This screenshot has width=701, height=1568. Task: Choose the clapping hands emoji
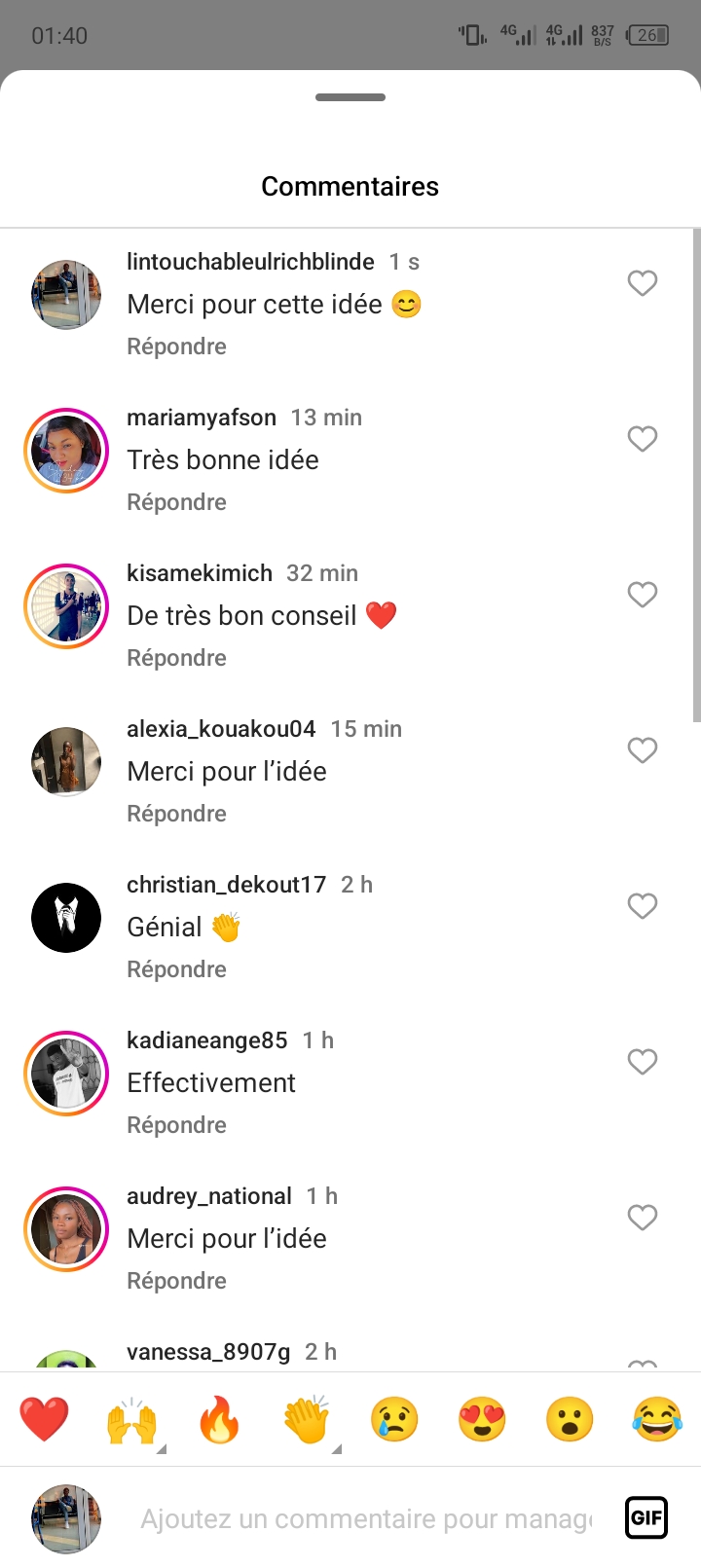point(307,1421)
